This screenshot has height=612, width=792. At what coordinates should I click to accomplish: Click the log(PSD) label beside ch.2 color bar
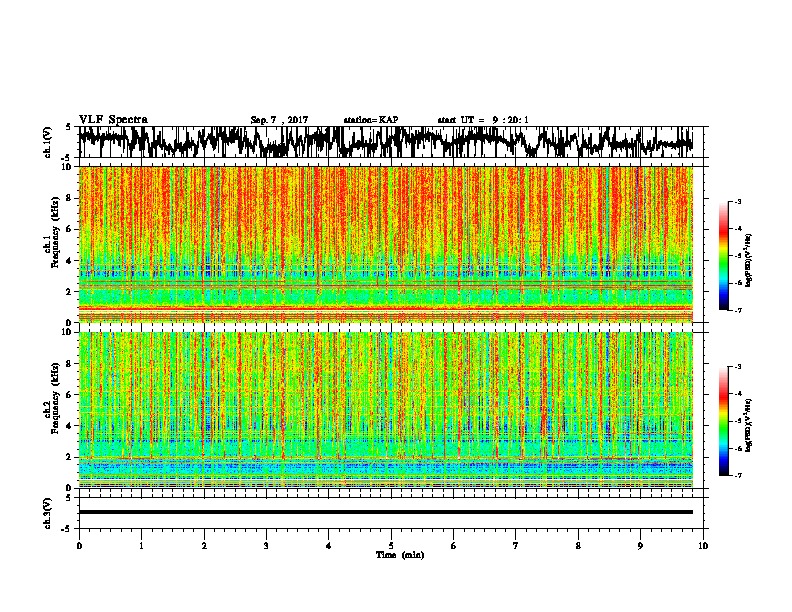[x=749, y=425]
